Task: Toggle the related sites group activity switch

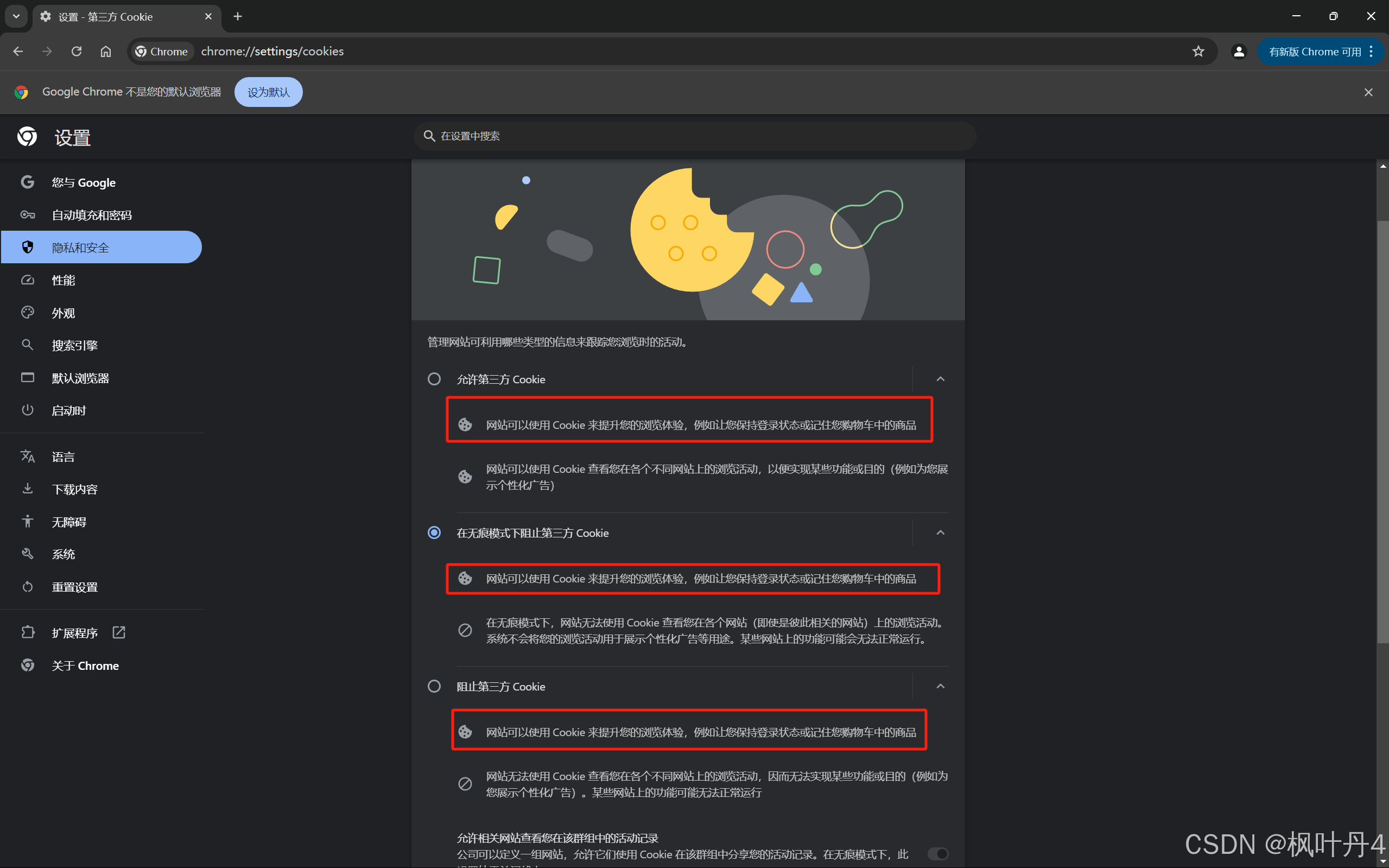Action: pos(938,854)
